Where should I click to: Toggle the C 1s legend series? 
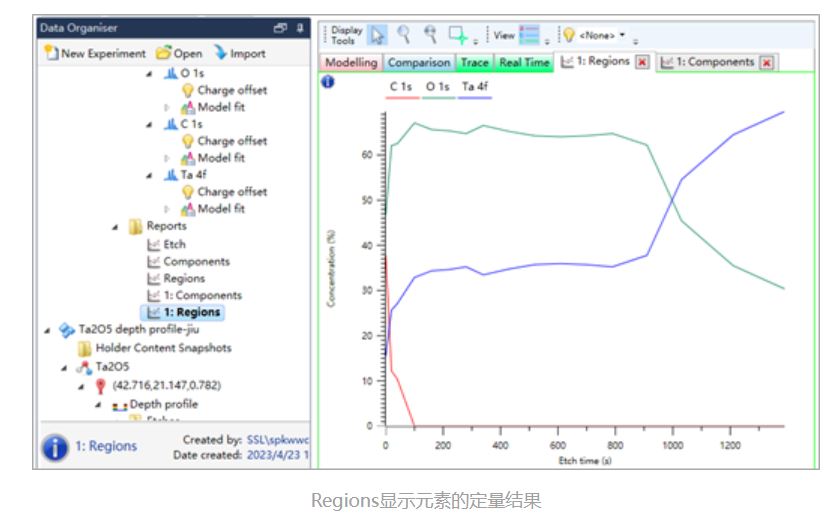click(400, 87)
